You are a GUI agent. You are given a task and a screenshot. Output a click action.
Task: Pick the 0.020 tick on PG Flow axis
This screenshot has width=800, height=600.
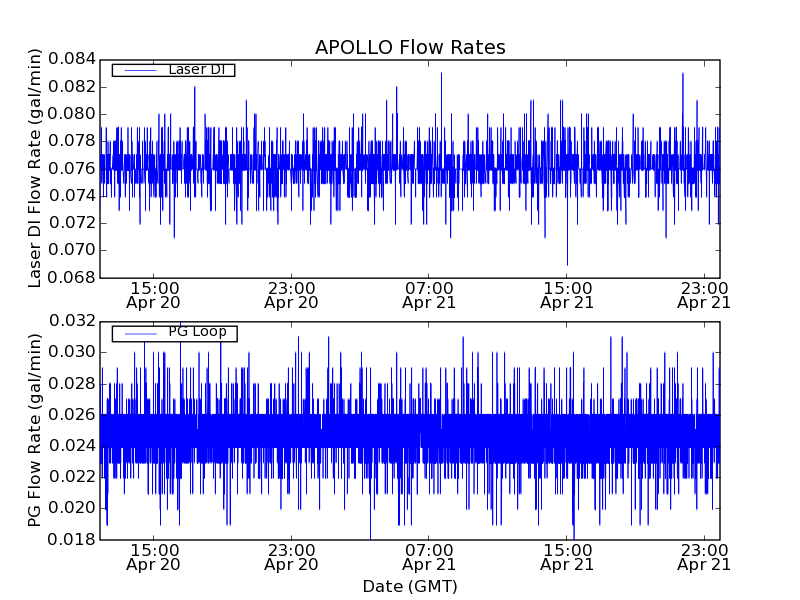(72, 509)
